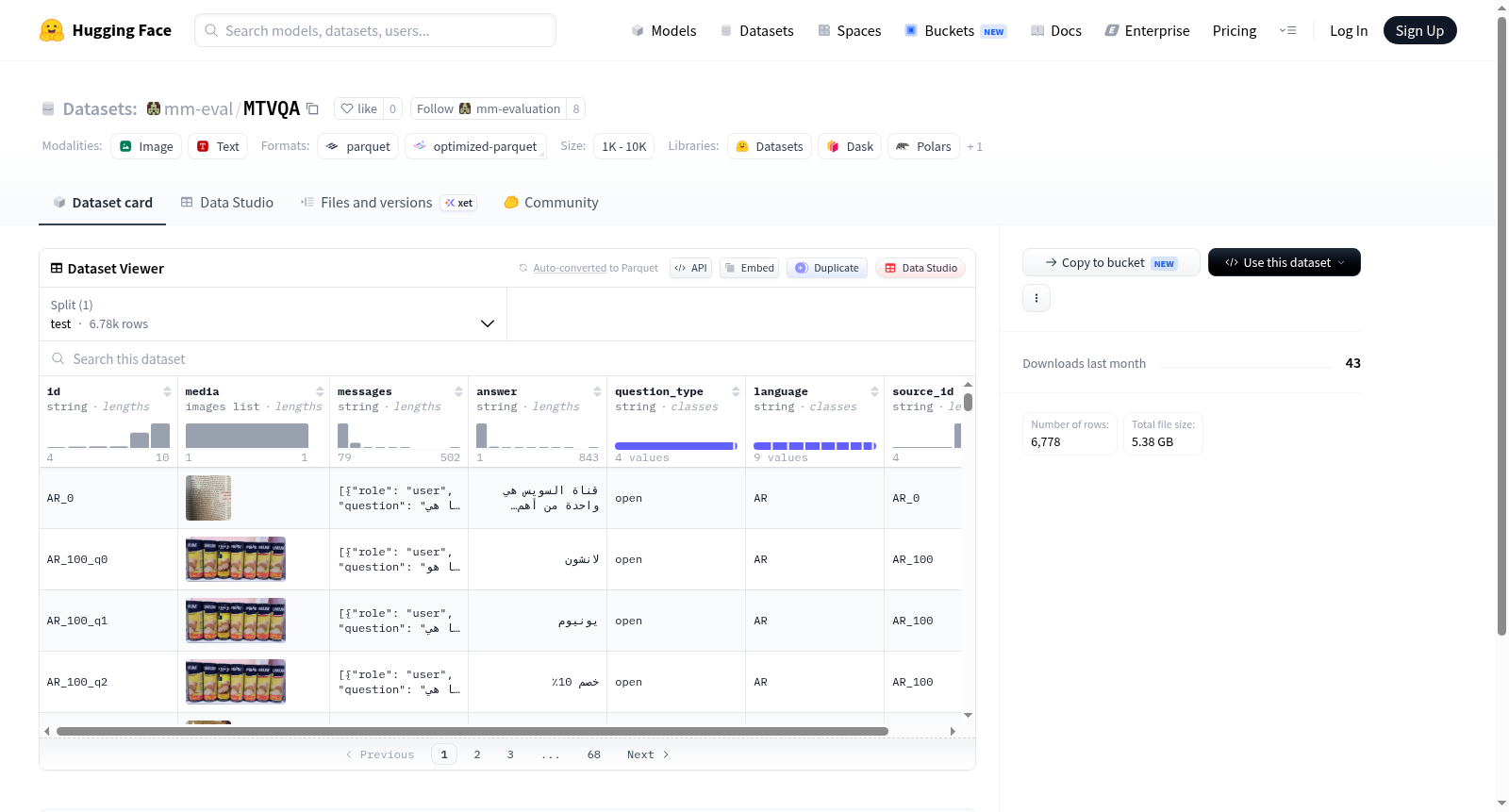Screen dimensions: 1509x812
Task: Click the Hugging Face logo icon
Action: point(52,30)
